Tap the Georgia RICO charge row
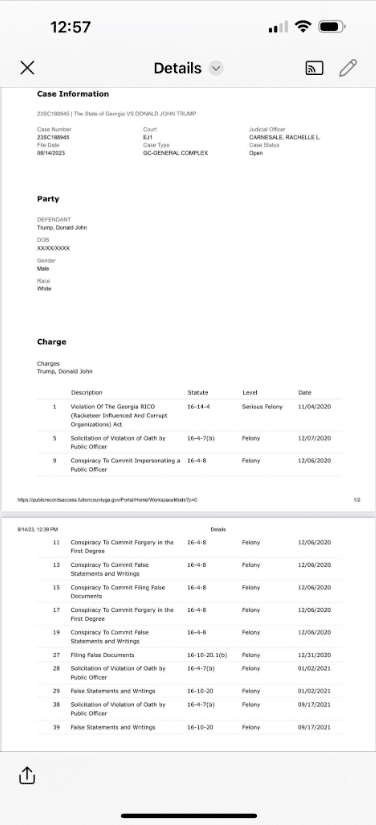 click(x=189, y=415)
